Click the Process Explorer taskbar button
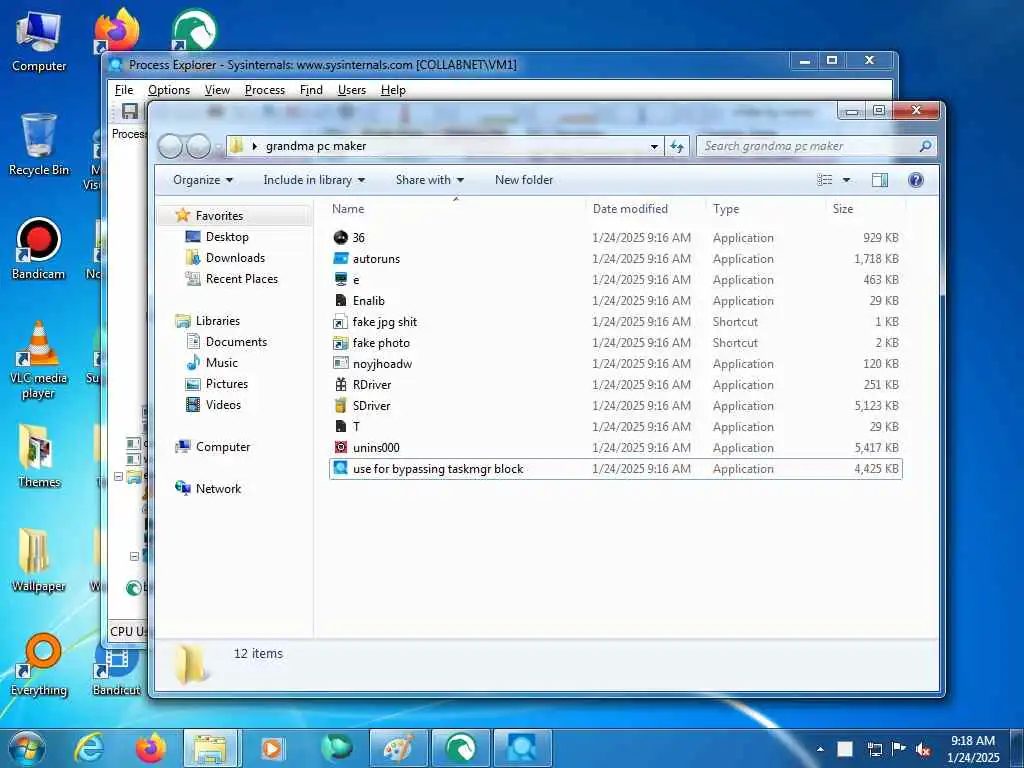The height and width of the screenshot is (768, 1024). pos(522,748)
